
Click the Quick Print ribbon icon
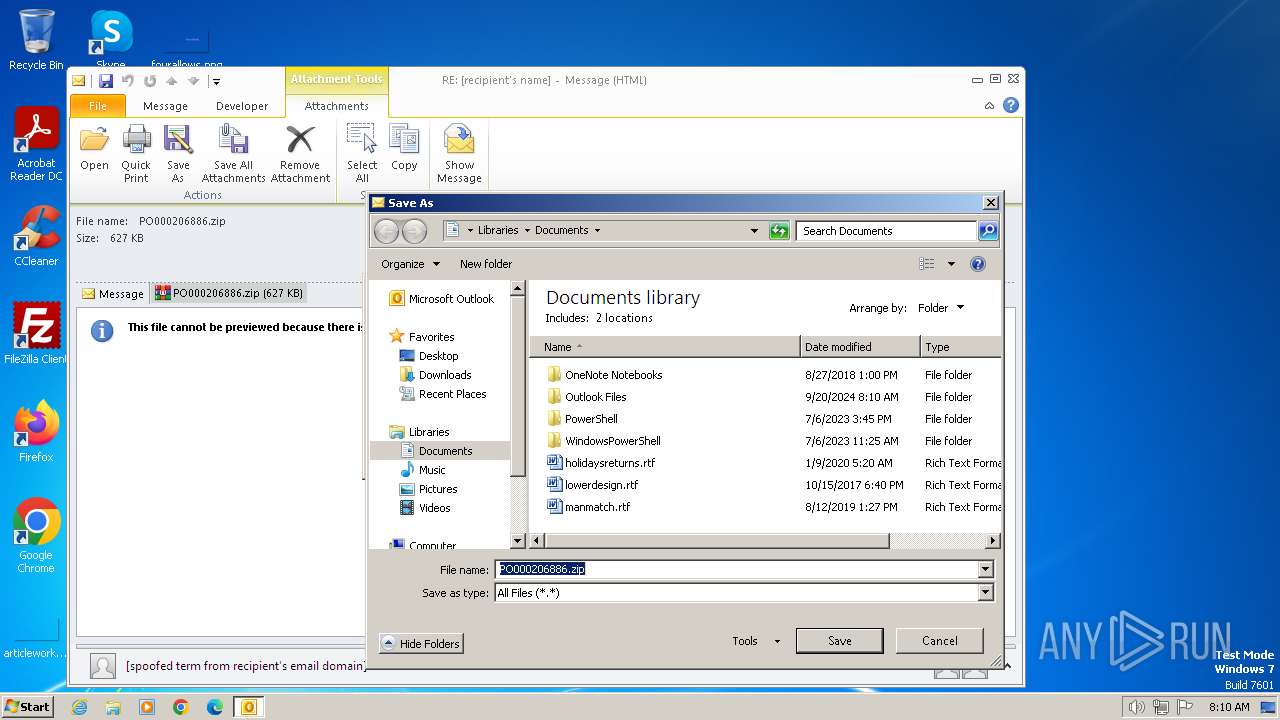click(x=136, y=153)
